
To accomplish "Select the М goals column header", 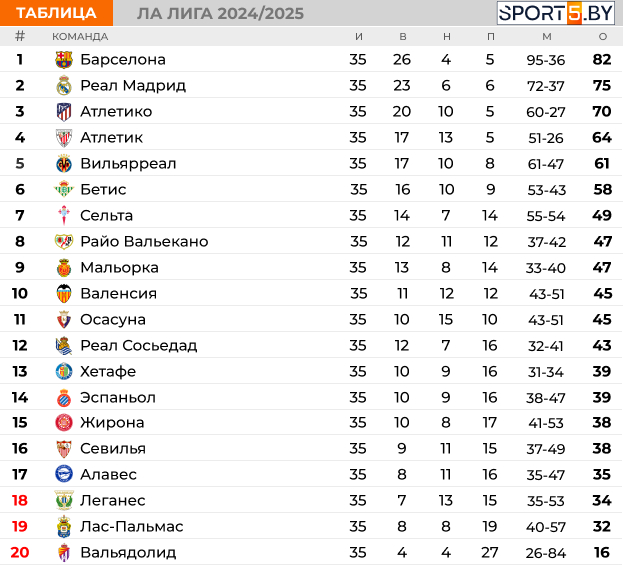I will (x=547, y=37).
